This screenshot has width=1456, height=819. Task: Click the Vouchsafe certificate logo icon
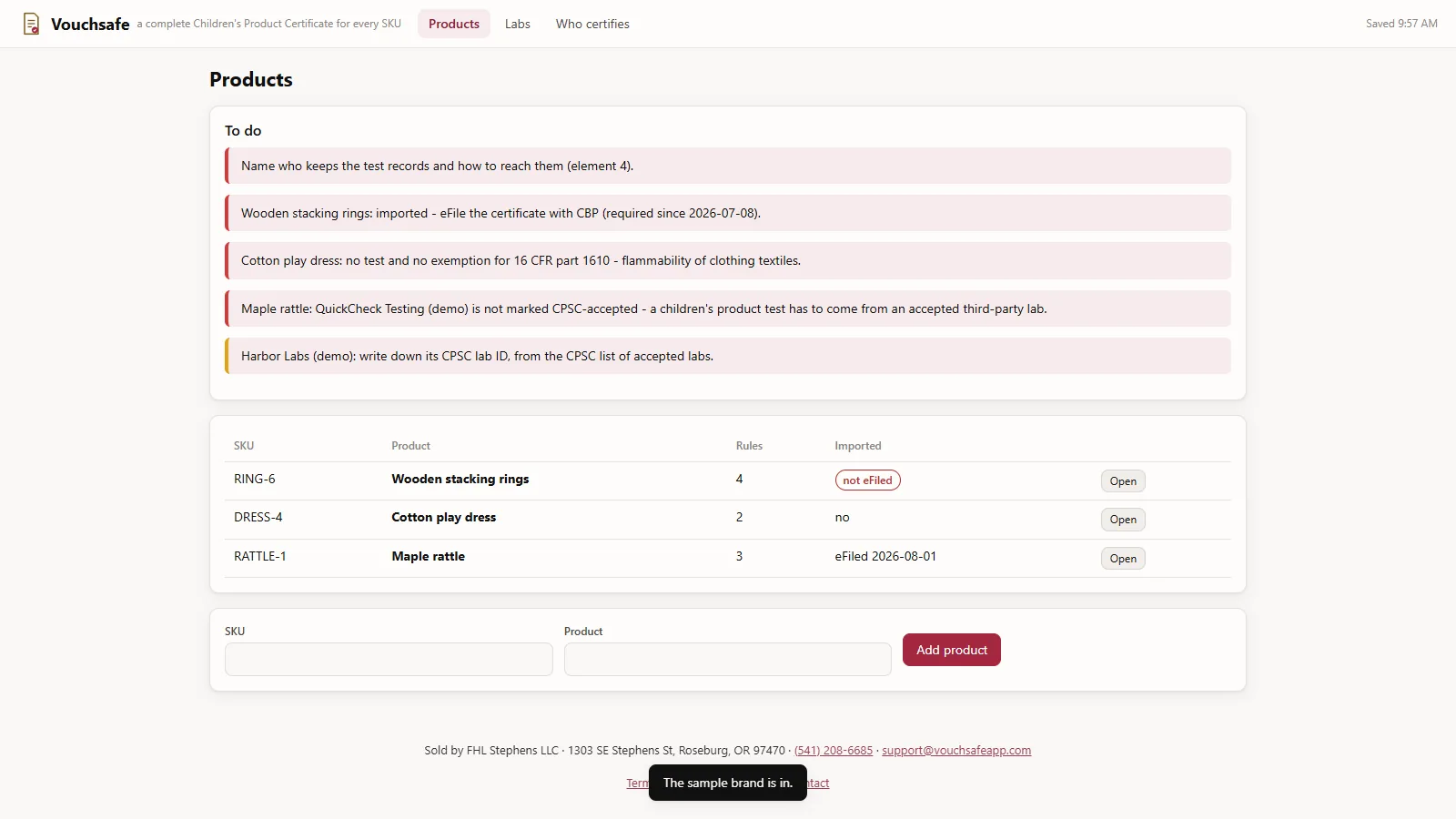31,24
